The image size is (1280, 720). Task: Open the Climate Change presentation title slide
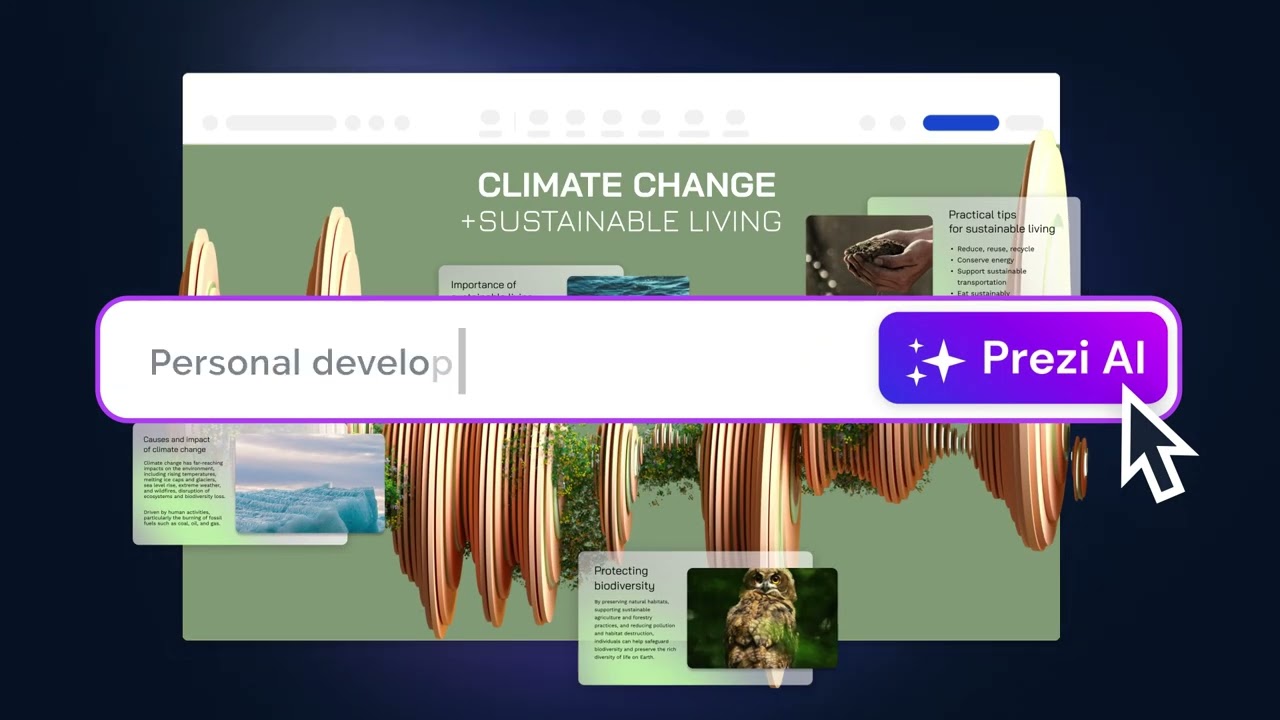tap(626, 200)
